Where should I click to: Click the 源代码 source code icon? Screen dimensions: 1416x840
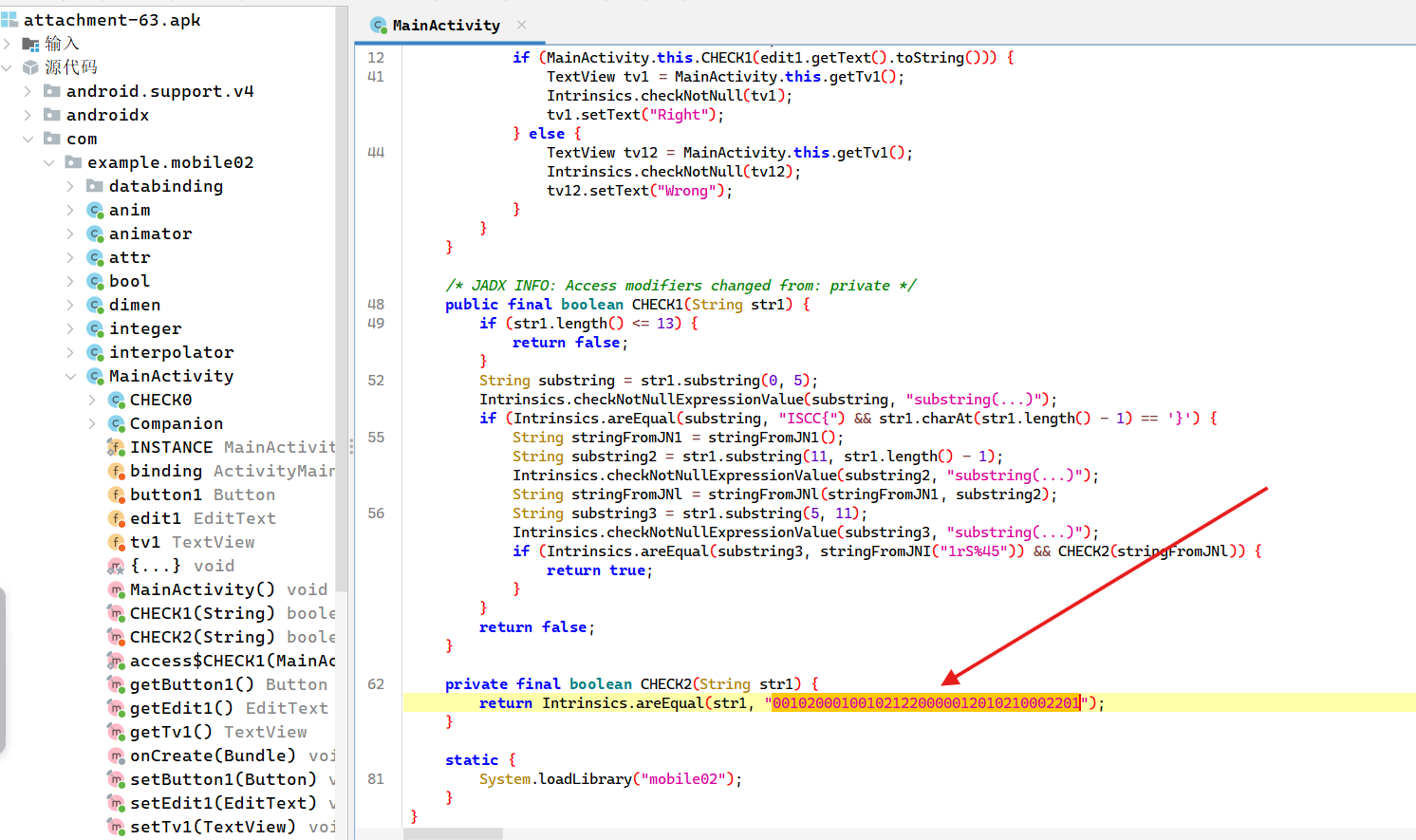[31, 67]
